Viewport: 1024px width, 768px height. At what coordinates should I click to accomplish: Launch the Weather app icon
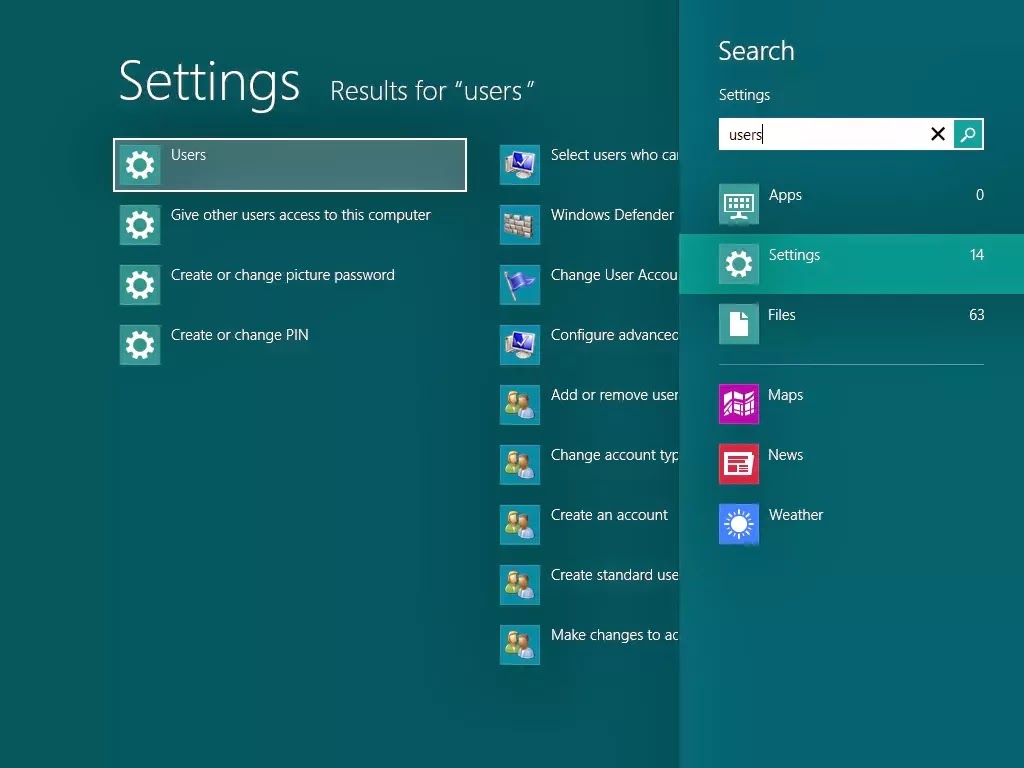pyautogui.click(x=738, y=524)
